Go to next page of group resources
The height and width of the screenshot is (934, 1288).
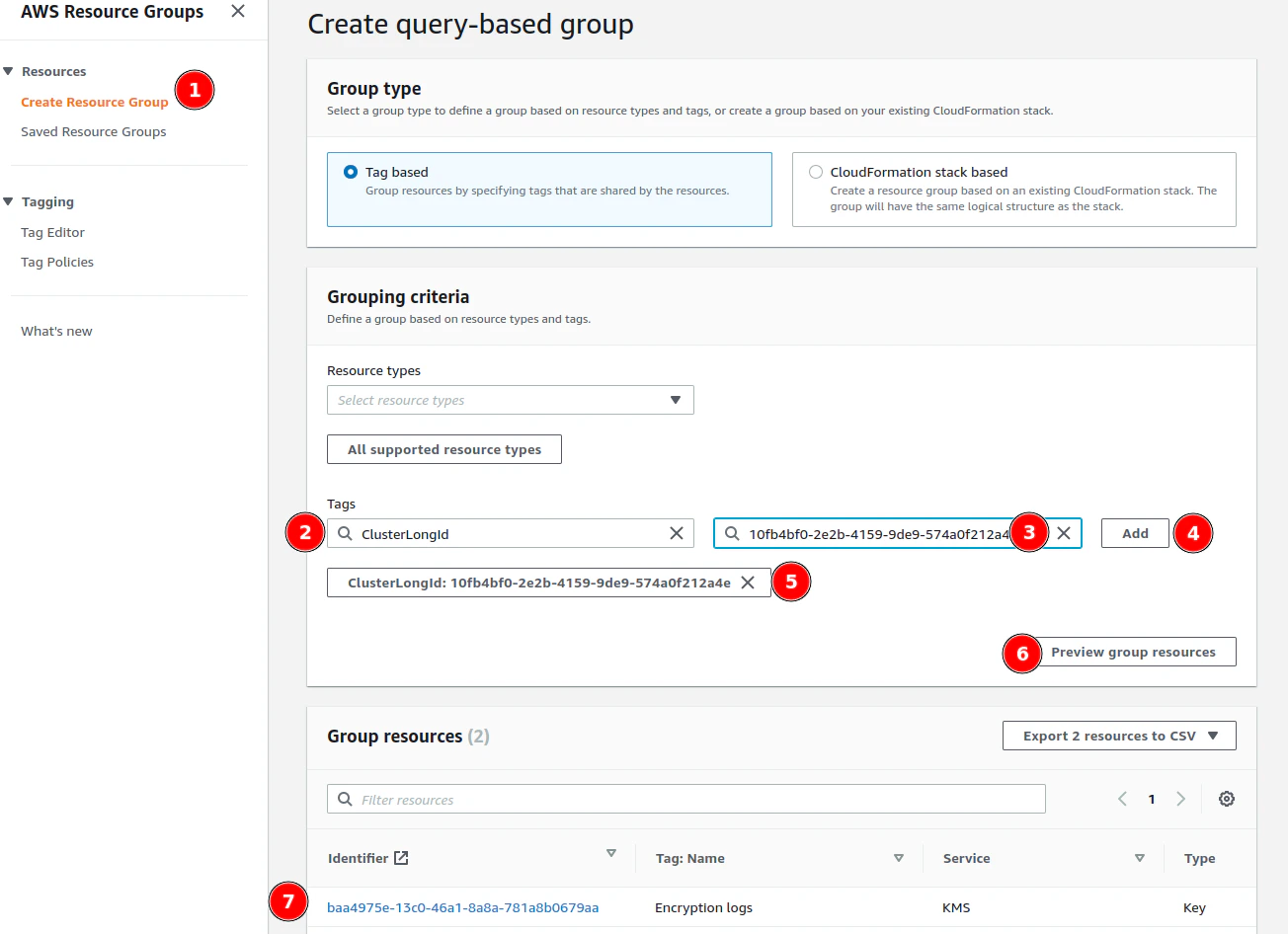tap(1181, 799)
